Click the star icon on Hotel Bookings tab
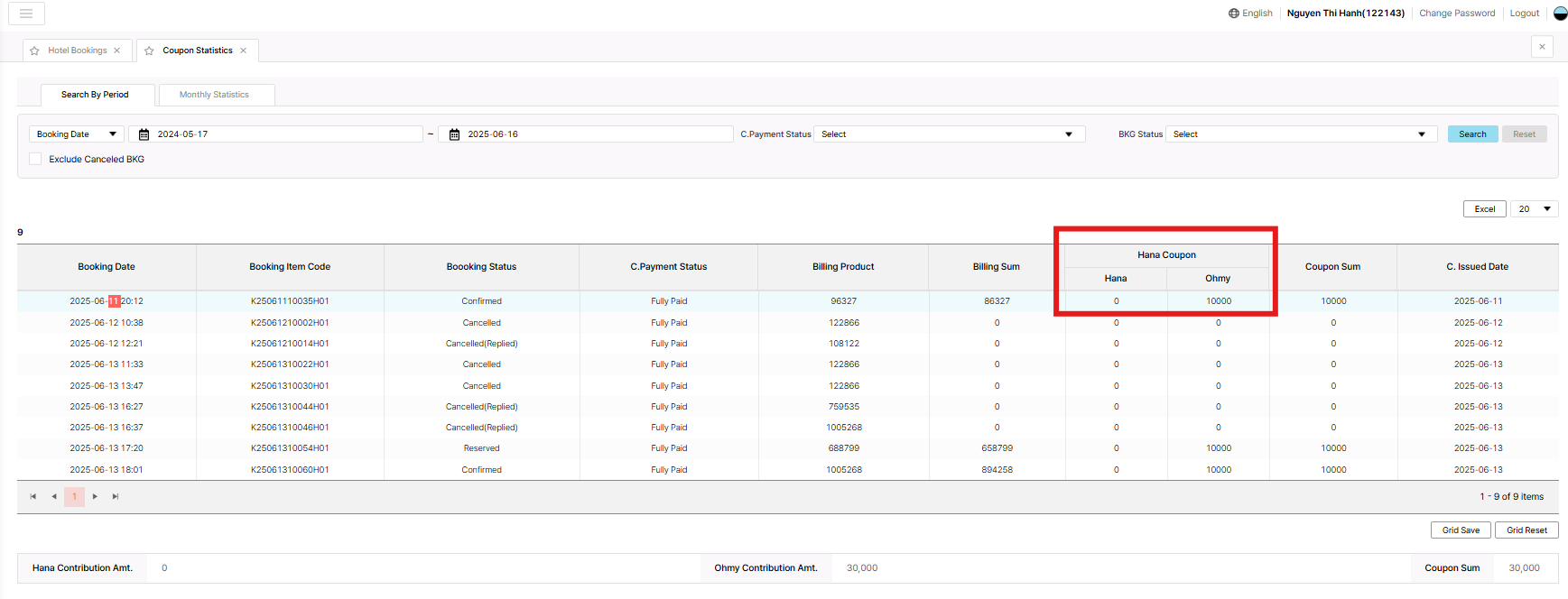 pyautogui.click(x=35, y=51)
